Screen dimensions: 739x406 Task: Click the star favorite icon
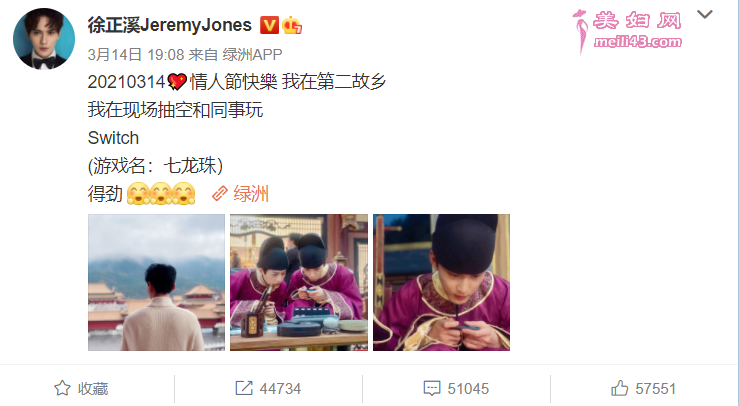tap(62, 388)
